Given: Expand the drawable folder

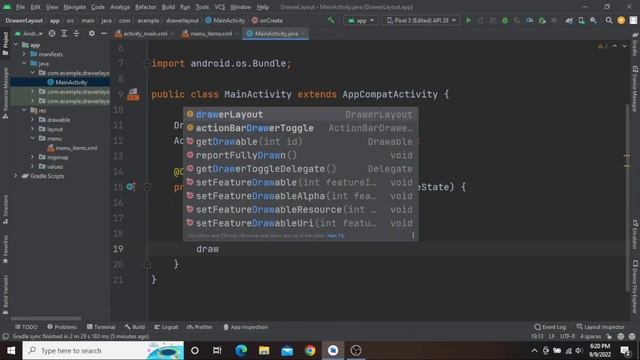Looking at the screenshot, I should (33, 120).
